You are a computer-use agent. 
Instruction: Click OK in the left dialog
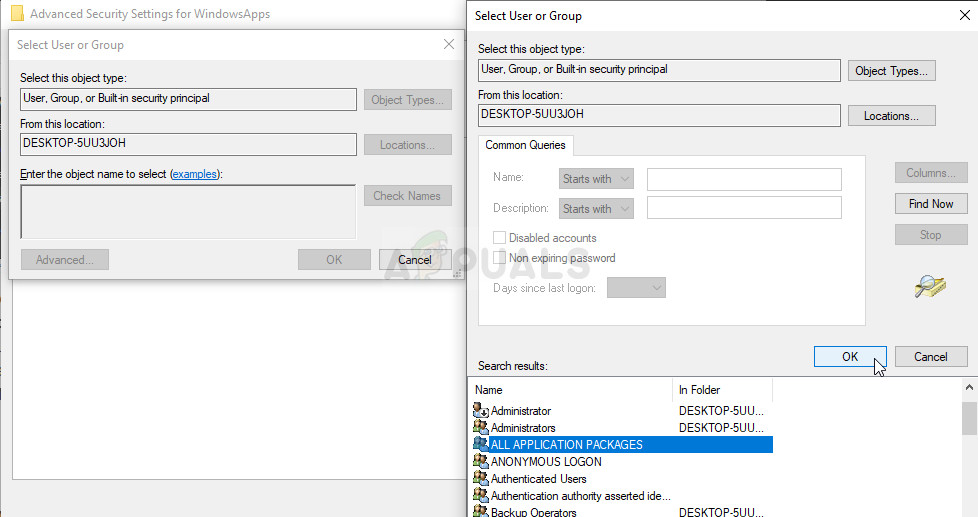(x=334, y=260)
